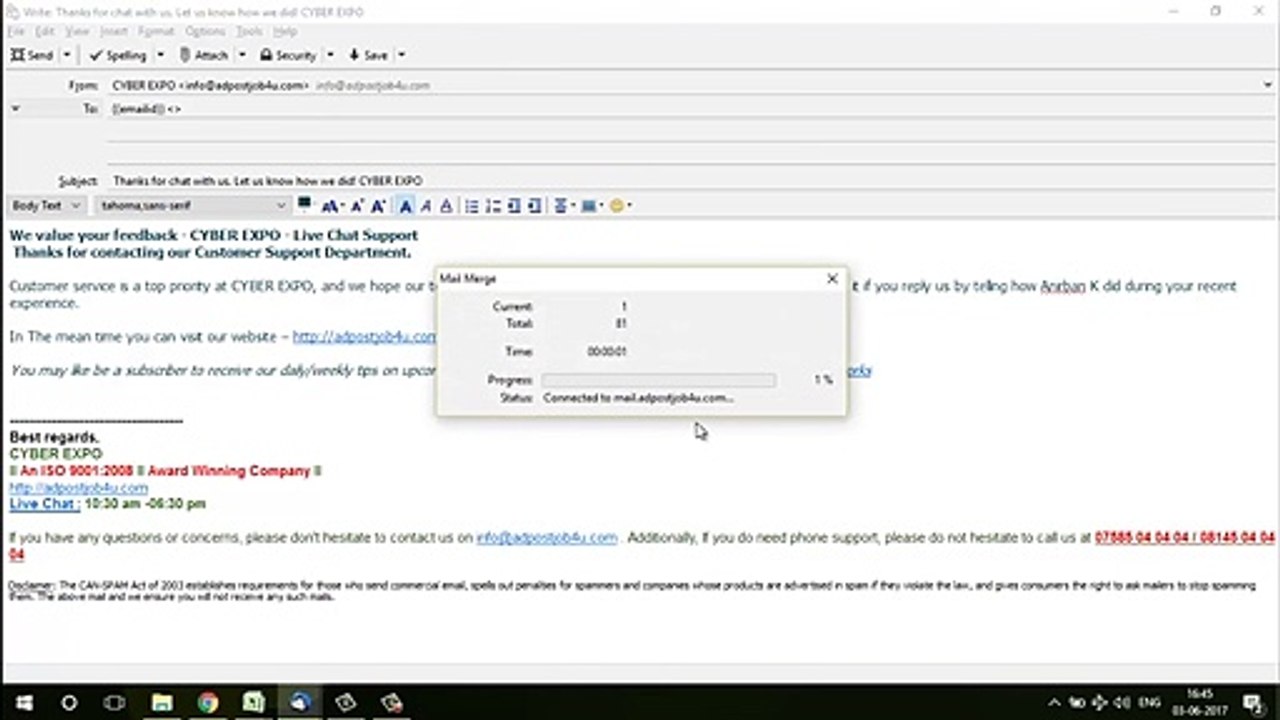This screenshot has width=1280, height=720.
Task: Open the Help menu
Action: point(285,32)
